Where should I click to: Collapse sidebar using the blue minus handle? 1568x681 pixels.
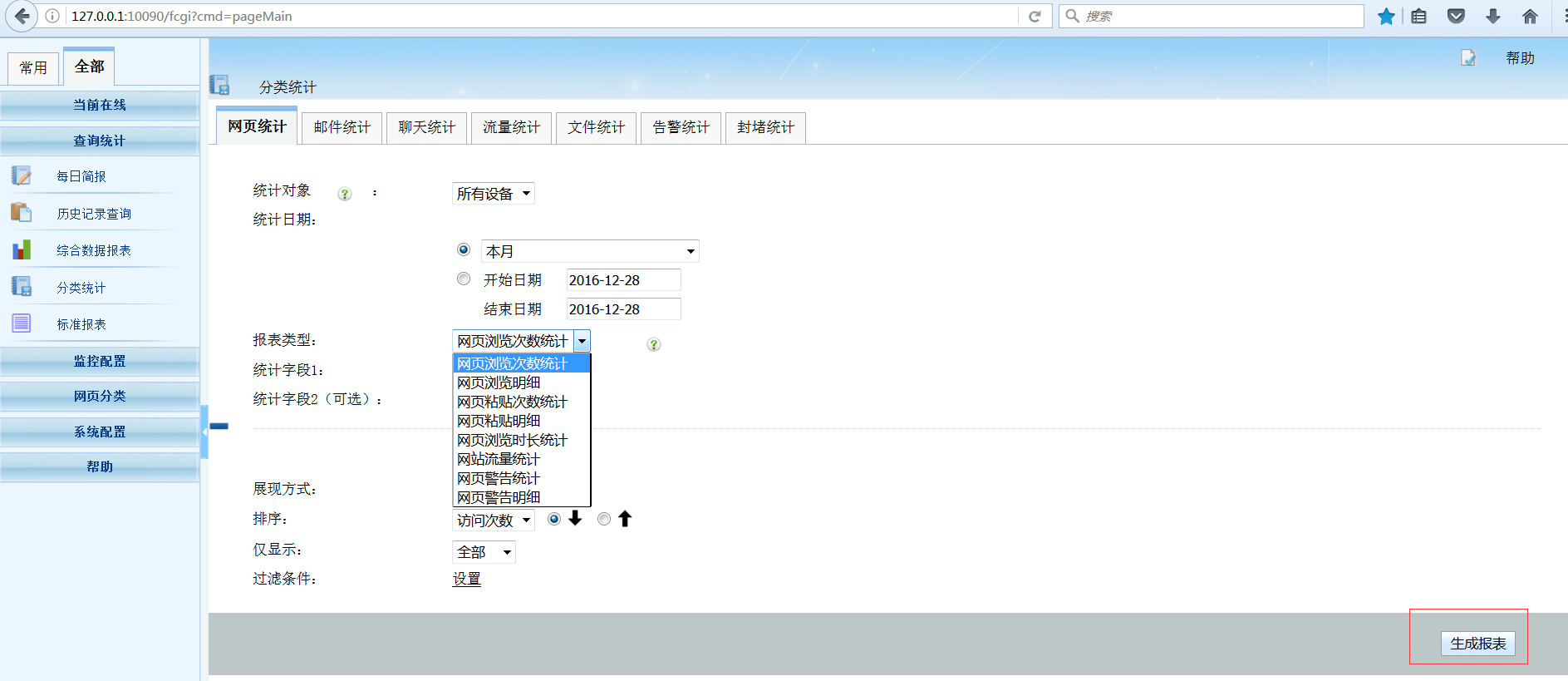(x=219, y=426)
